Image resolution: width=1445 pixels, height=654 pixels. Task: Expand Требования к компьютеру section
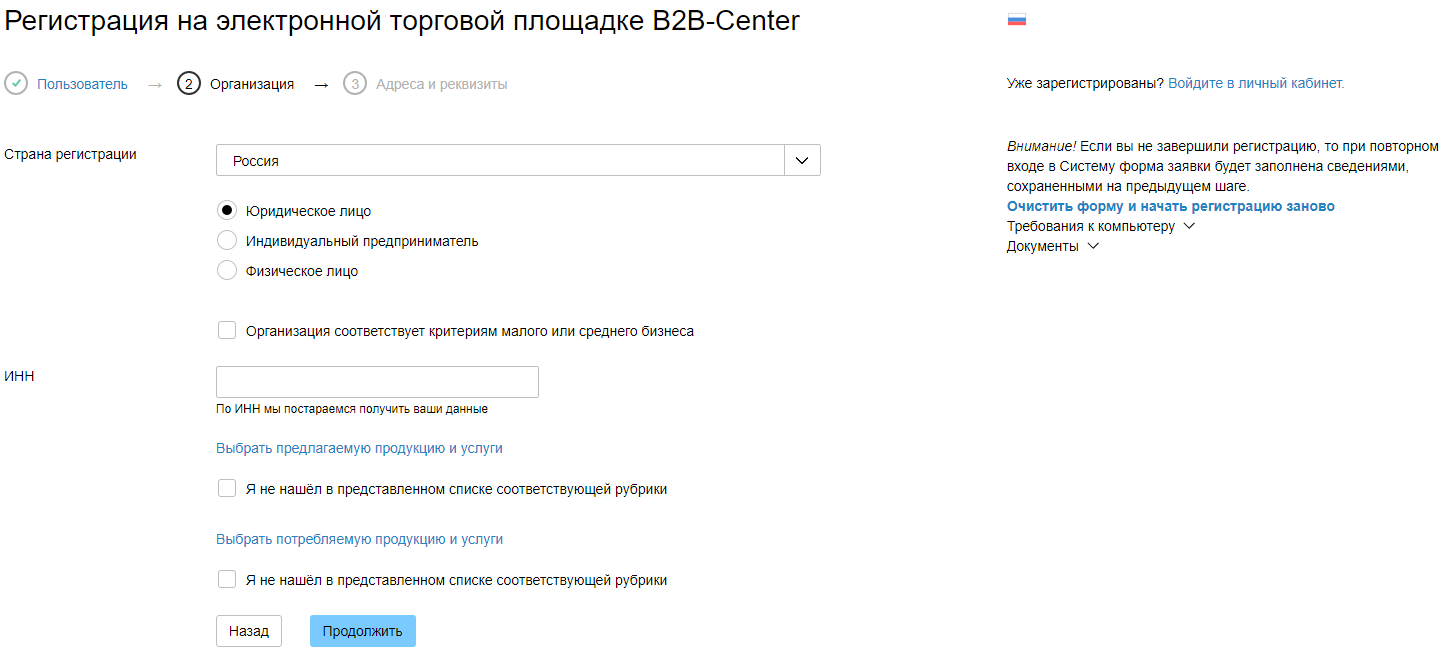click(x=1100, y=226)
